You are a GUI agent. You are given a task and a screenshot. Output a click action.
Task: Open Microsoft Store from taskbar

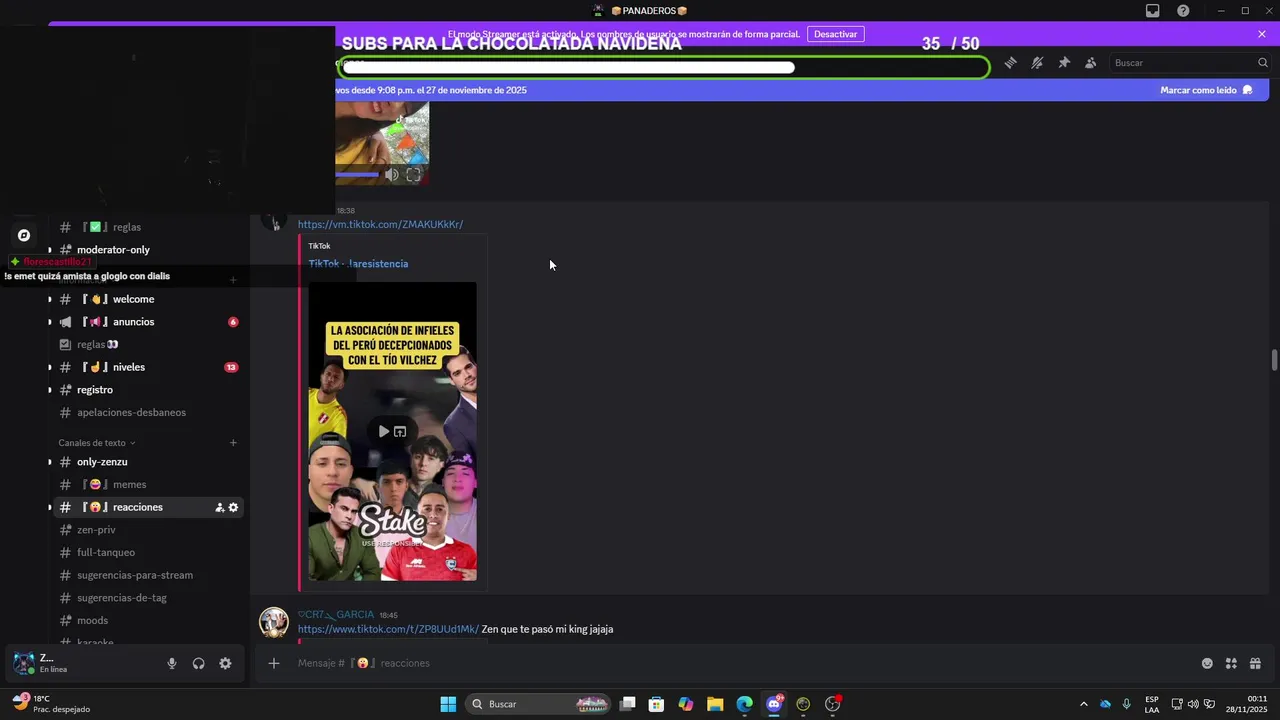click(x=656, y=704)
